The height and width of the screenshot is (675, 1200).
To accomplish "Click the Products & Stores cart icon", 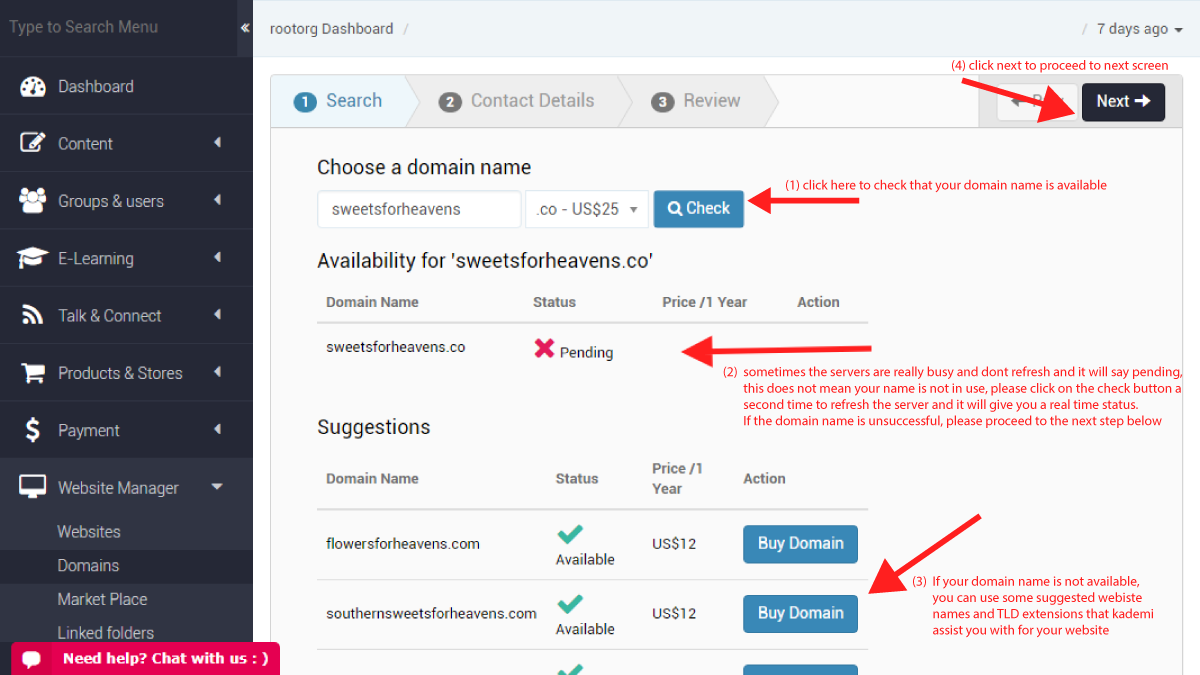I will coord(33,373).
